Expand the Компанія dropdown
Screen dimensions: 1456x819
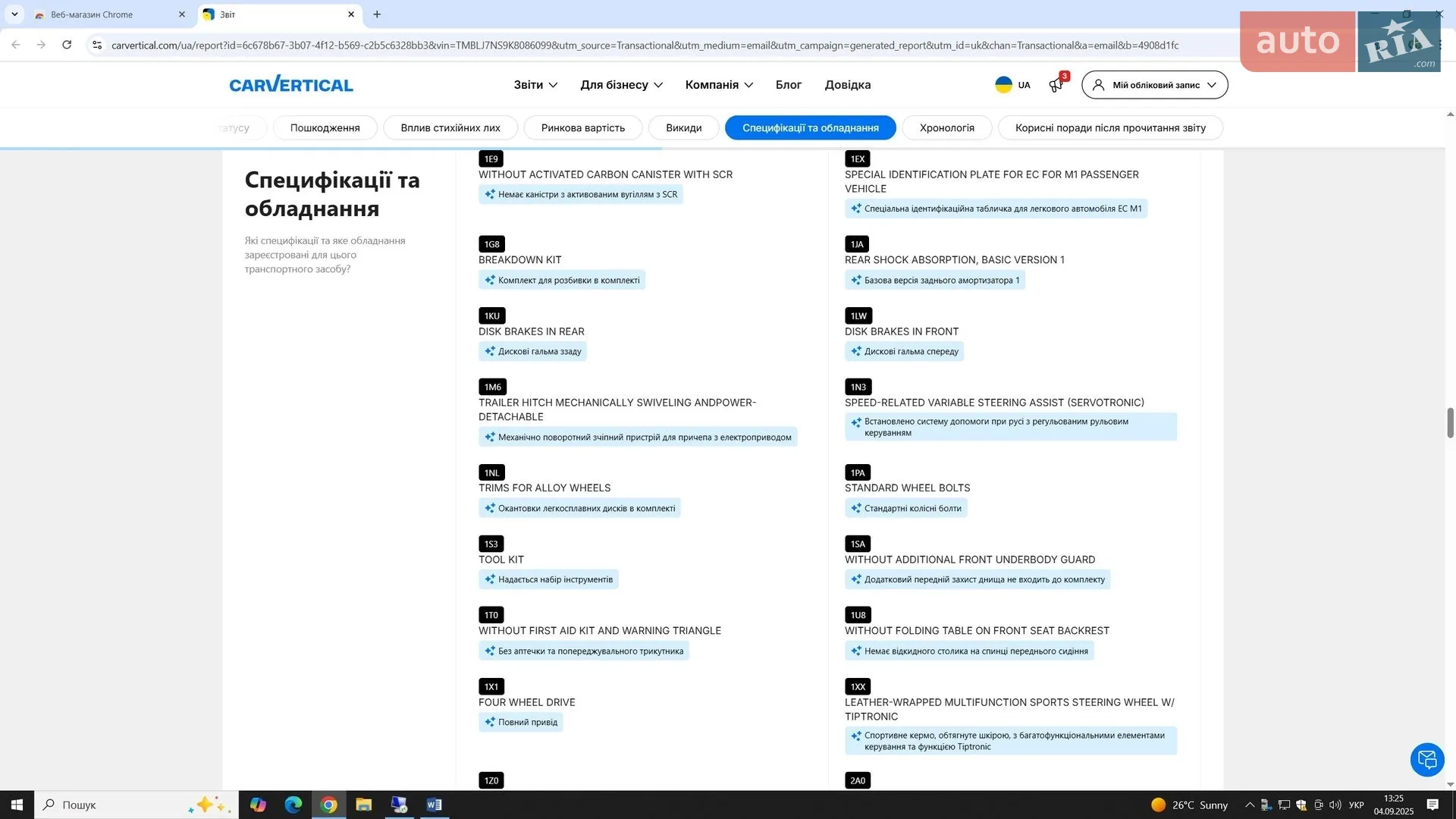point(719,85)
